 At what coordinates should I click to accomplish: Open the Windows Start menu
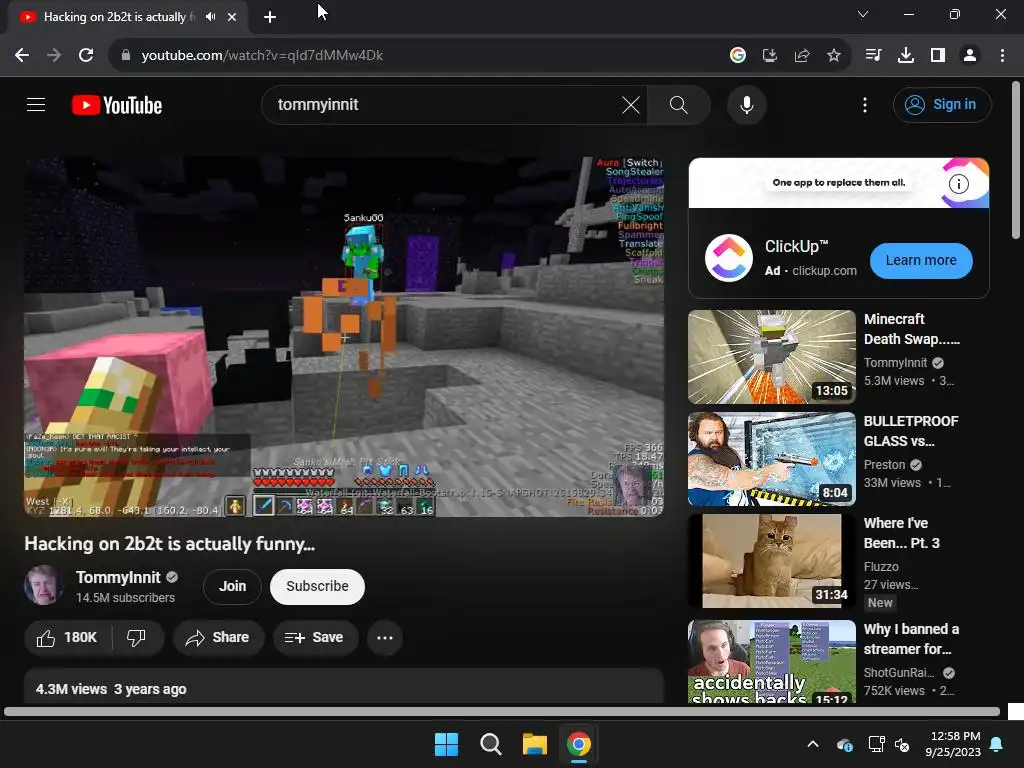point(447,744)
